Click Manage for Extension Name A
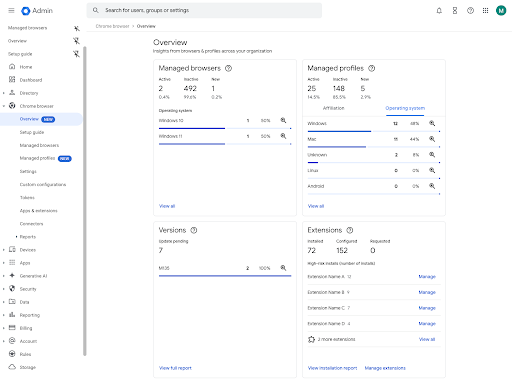Image resolution: width=512 pixels, height=384 pixels. pyautogui.click(x=427, y=277)
